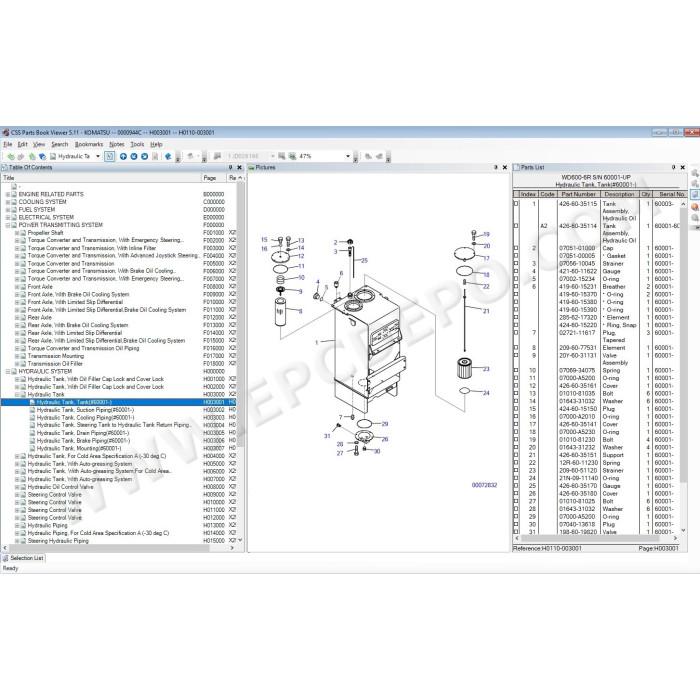The height and width of the screenshot is (700, 700).
Task: Click the second blue circle arrow icon
Action: (x=133, y=156)
